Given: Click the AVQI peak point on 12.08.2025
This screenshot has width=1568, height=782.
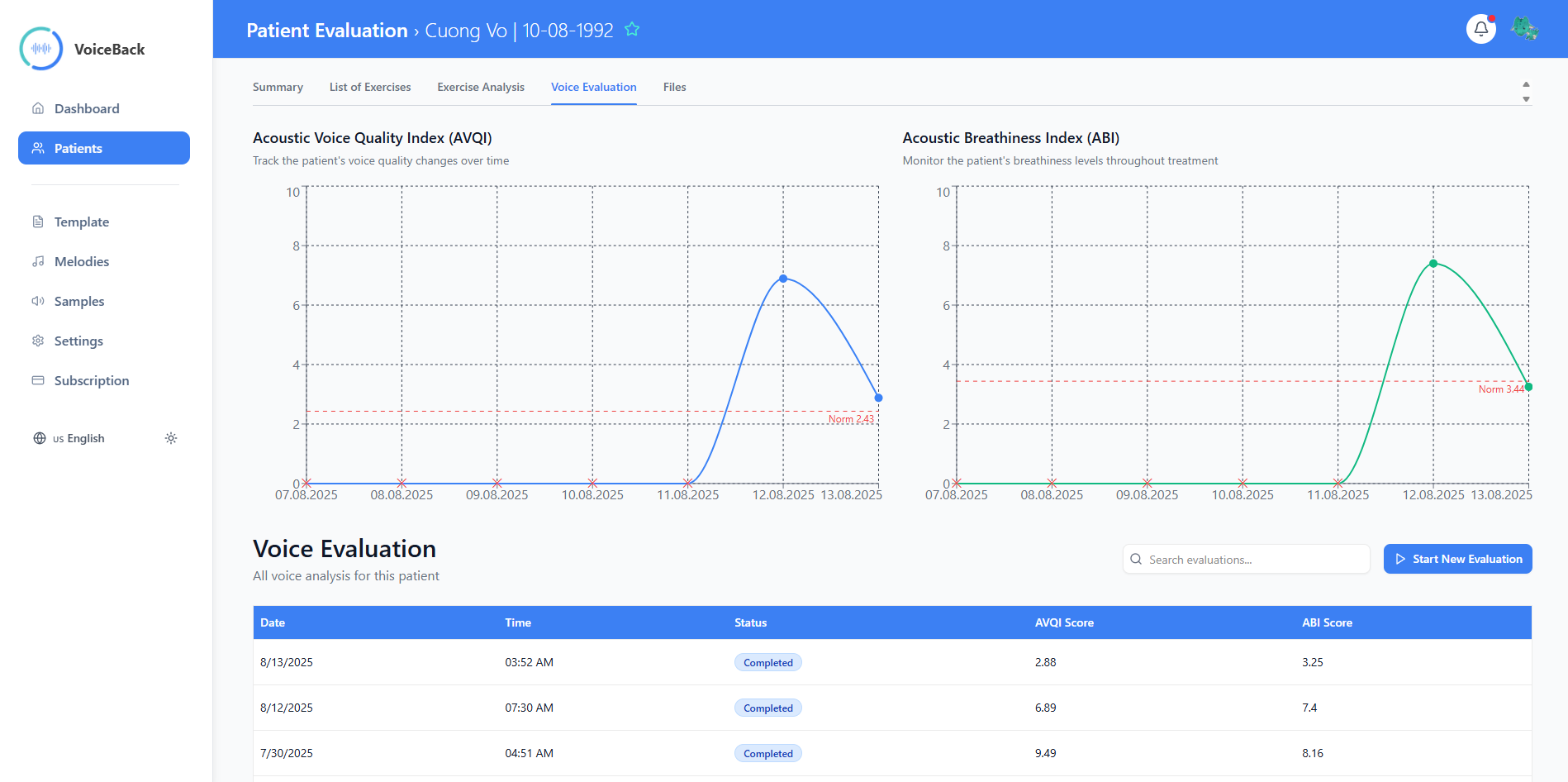Looking at the screenshot, I should coord(783,279).
